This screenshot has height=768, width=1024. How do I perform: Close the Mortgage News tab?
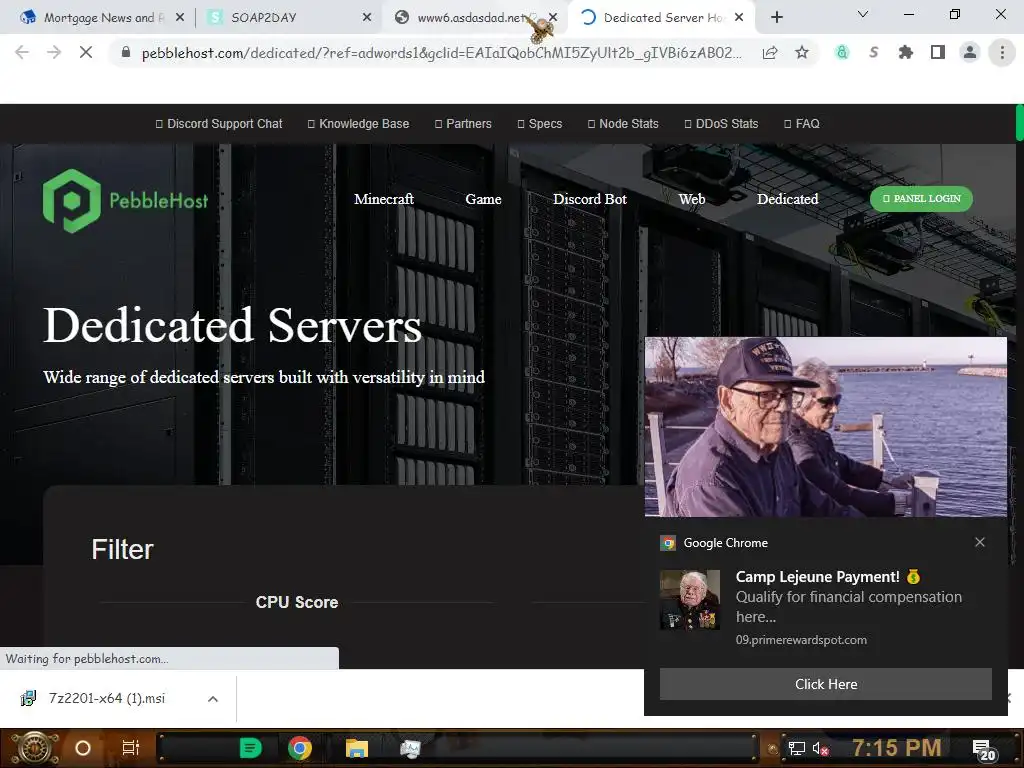[180, 18]
